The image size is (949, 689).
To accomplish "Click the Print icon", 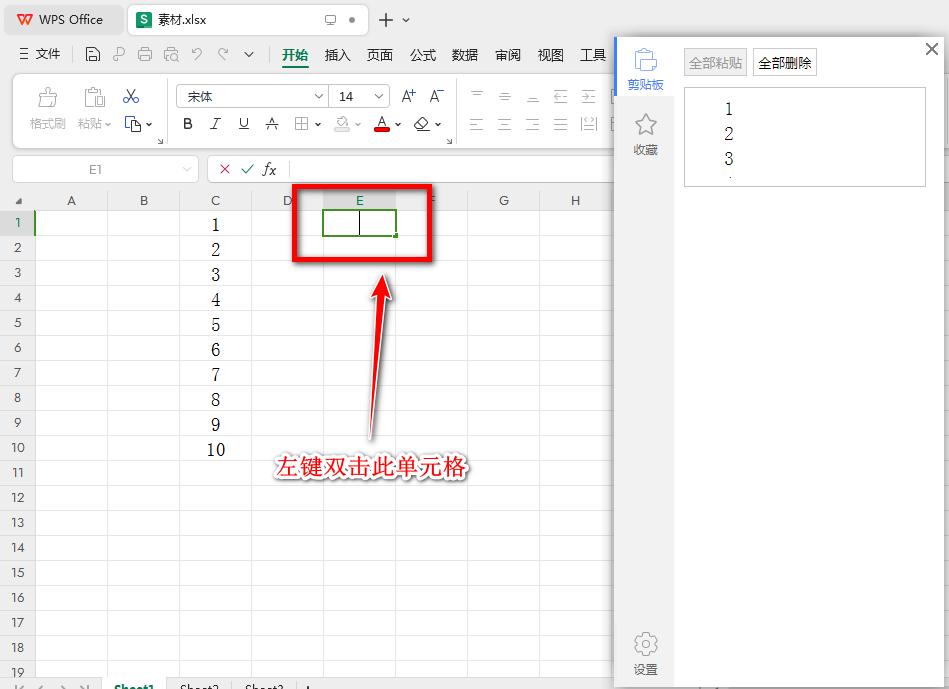I will click(145, 54).
